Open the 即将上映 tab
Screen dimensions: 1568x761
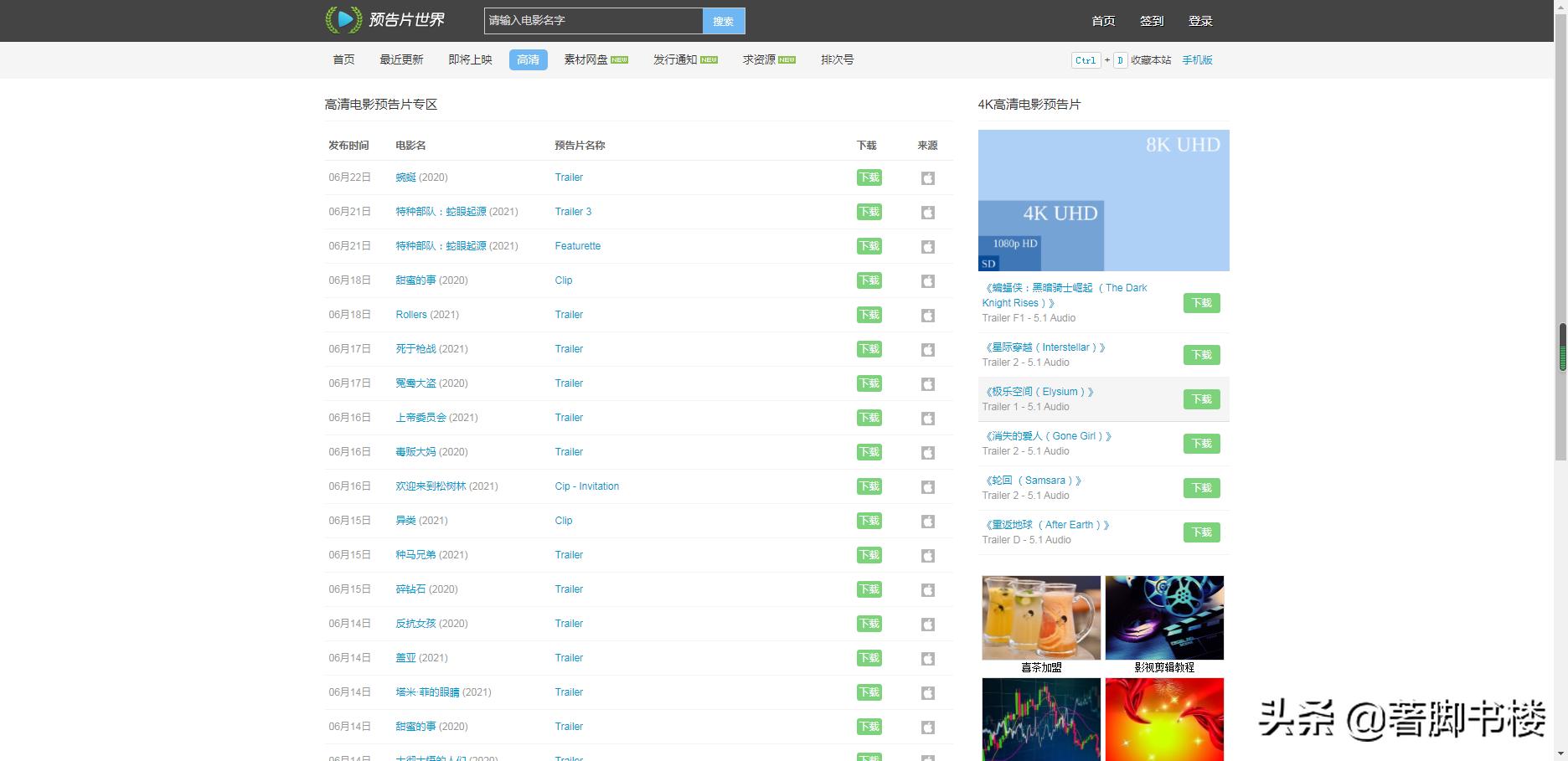coord(470,59)
